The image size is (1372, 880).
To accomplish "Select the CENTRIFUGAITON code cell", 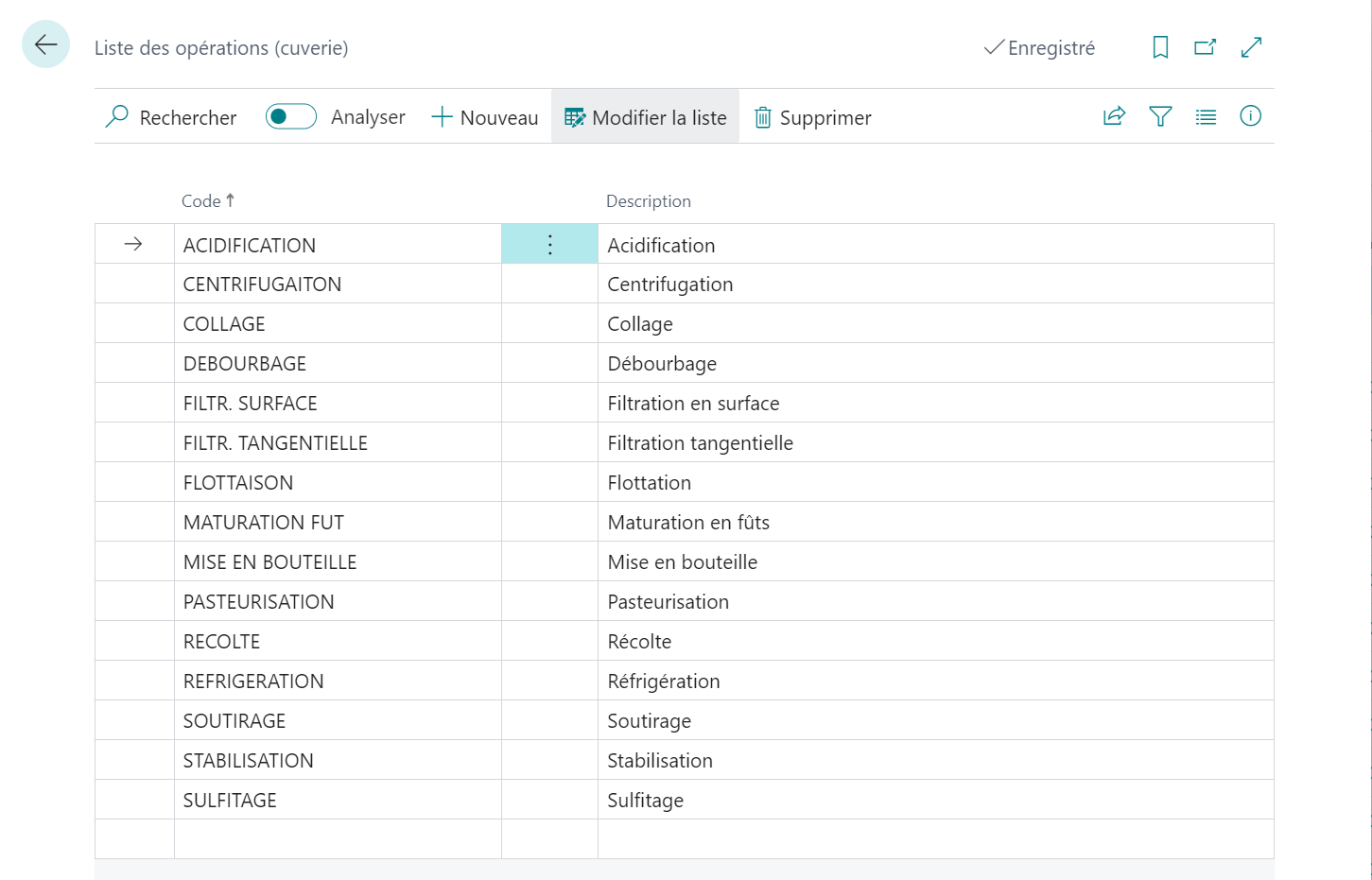I will point(262,285).
